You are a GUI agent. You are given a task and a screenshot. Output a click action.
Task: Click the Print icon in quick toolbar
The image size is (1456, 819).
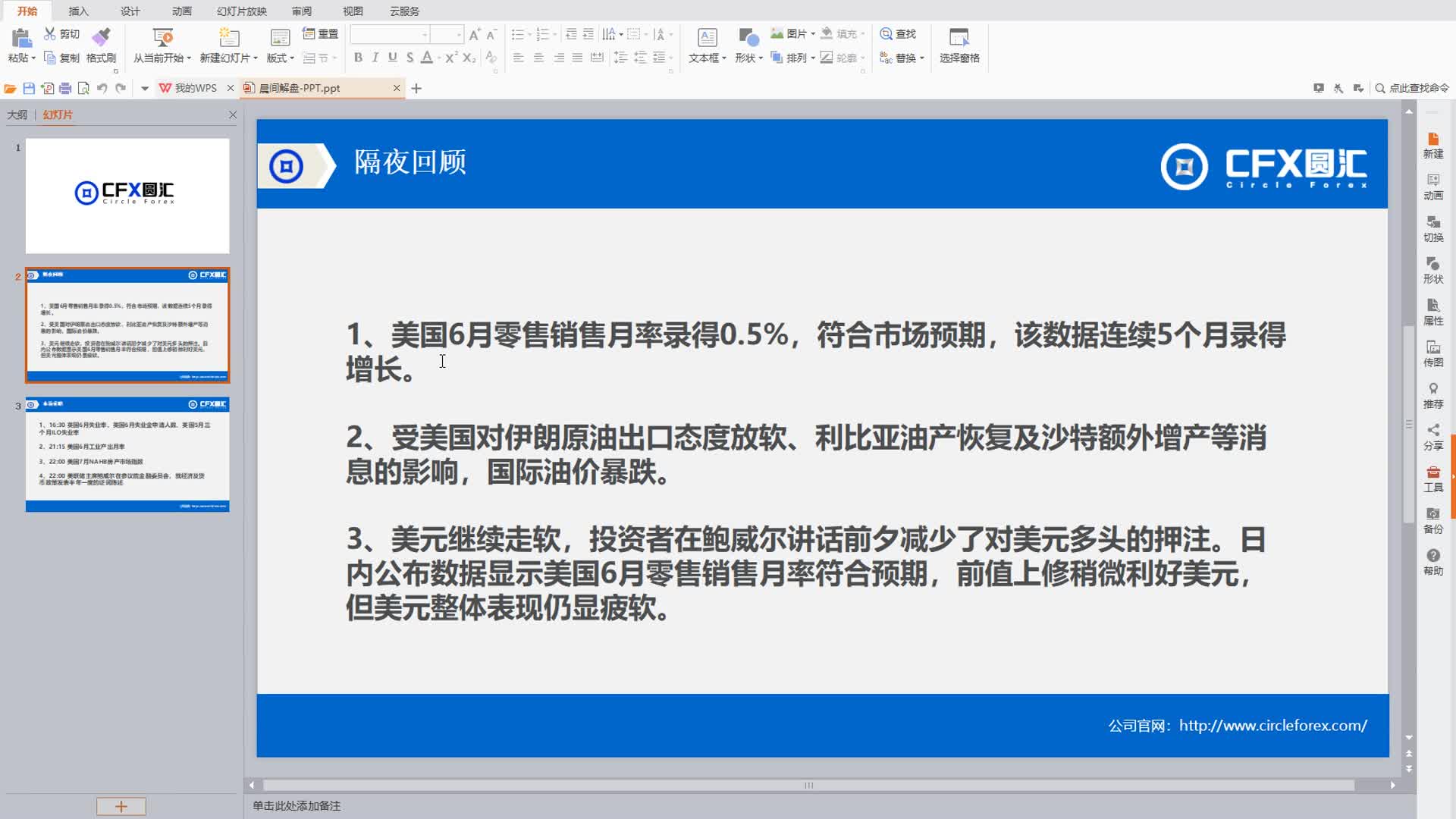click(65, 89)
